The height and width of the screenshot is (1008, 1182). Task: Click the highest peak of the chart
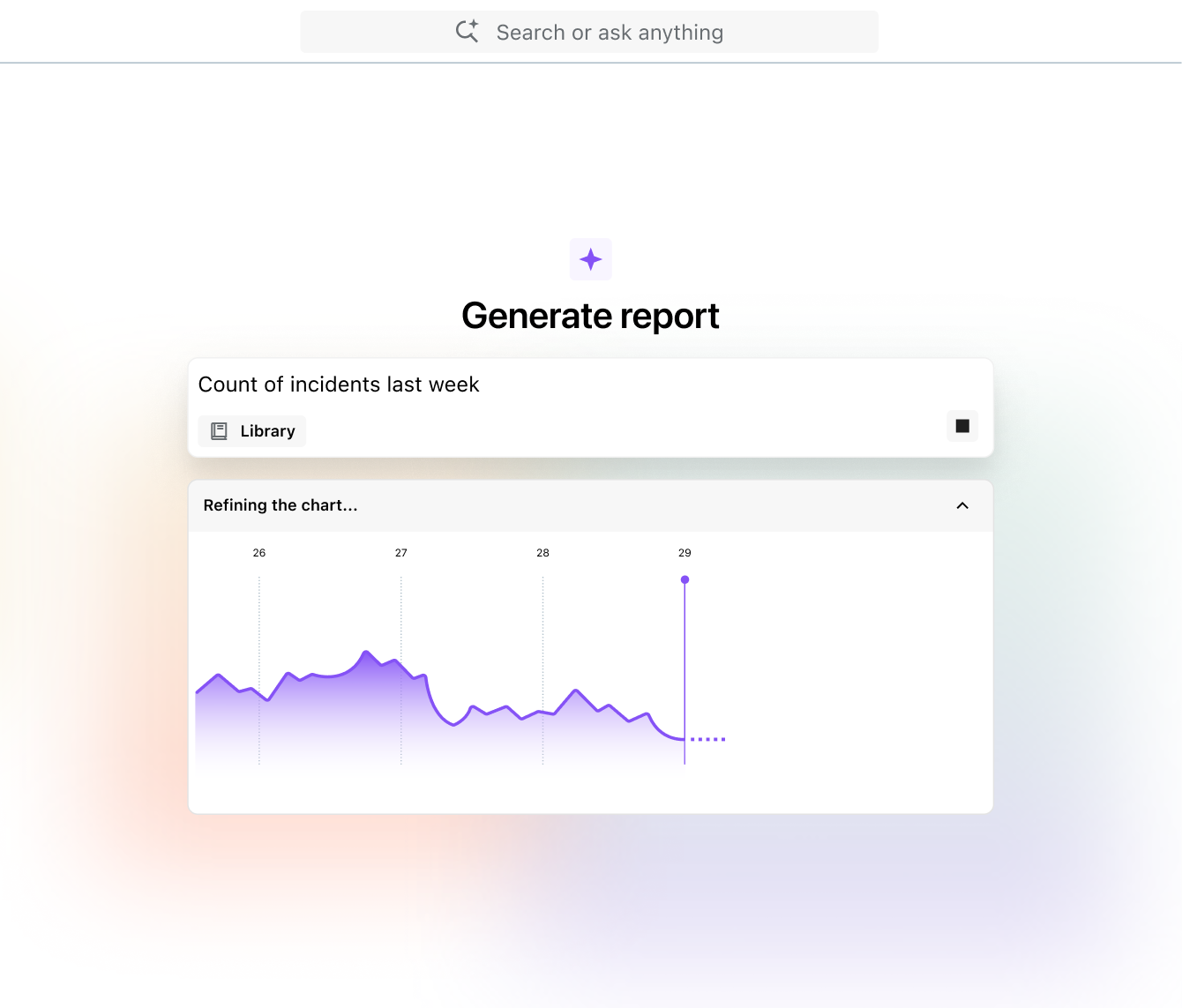point(366,653)
